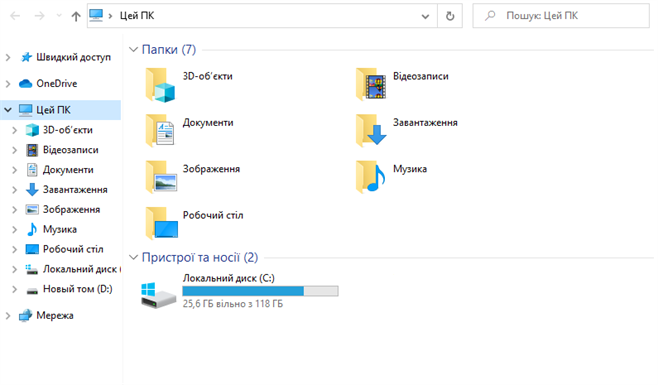Viewport: 658px width, 385px height.
Task: Expand Музика sidebar node
Action: [14, 229]
